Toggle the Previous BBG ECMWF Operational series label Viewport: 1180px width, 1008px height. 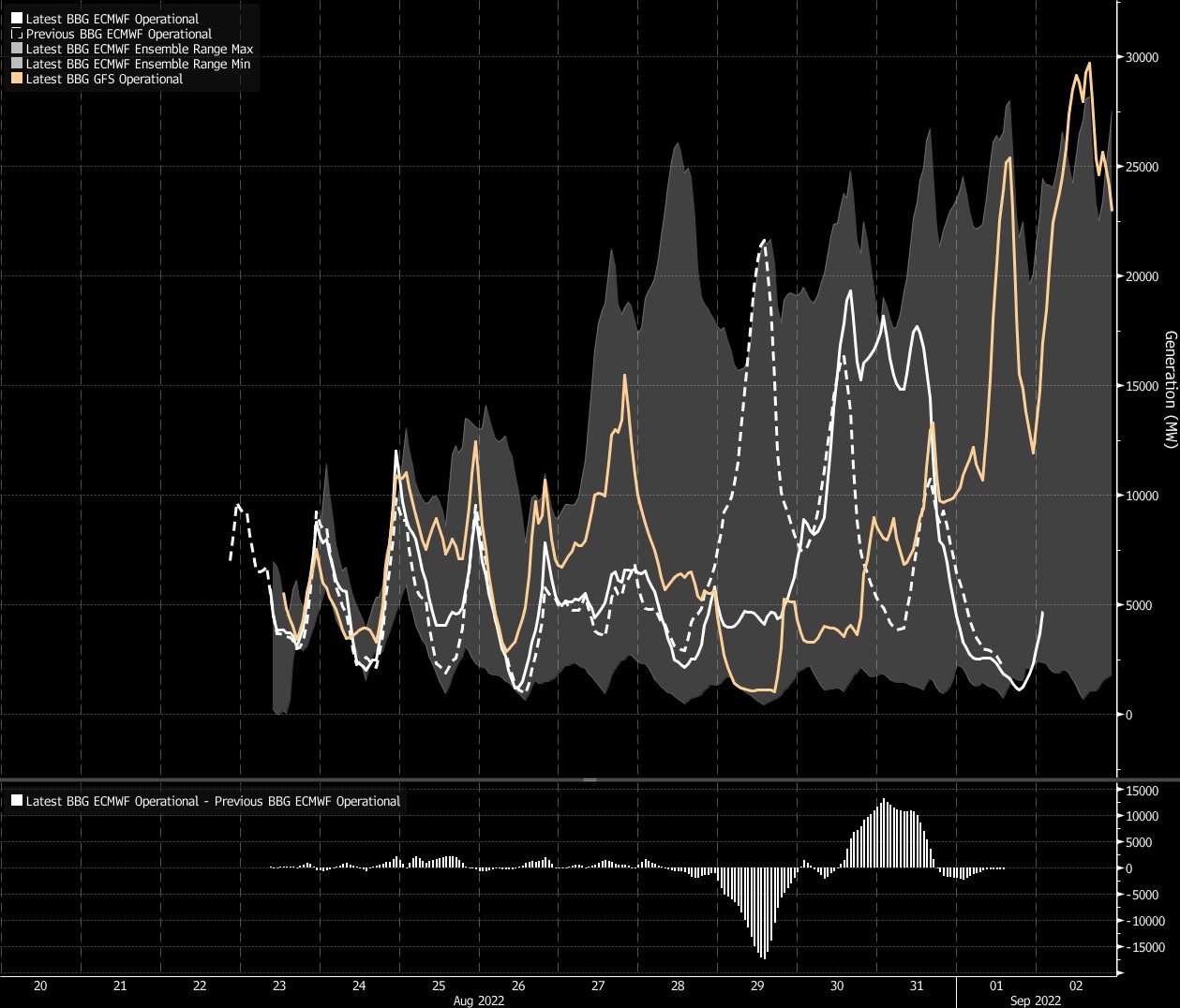(119, 34)
